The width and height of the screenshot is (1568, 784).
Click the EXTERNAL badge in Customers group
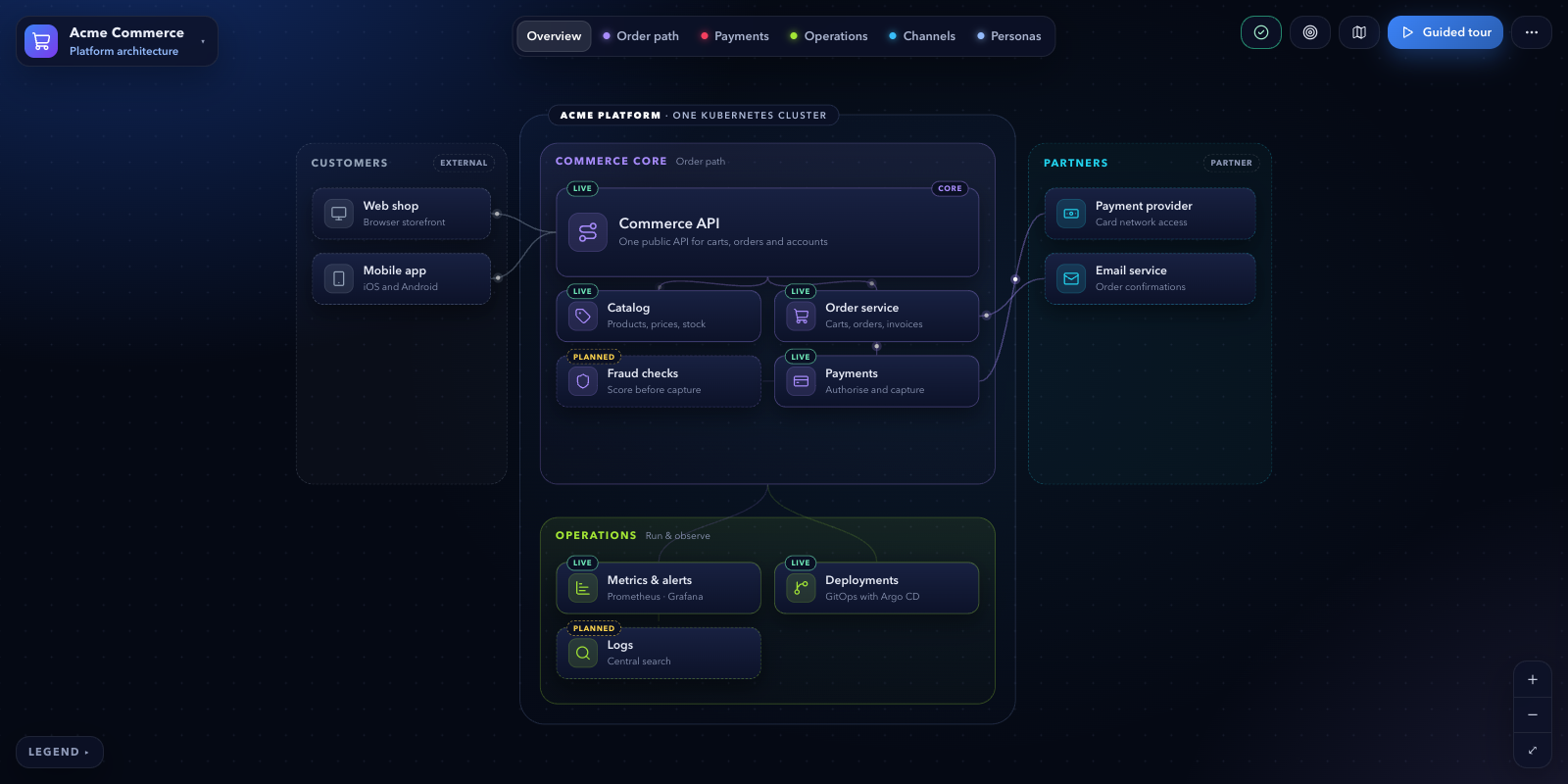tap(464, 163)
